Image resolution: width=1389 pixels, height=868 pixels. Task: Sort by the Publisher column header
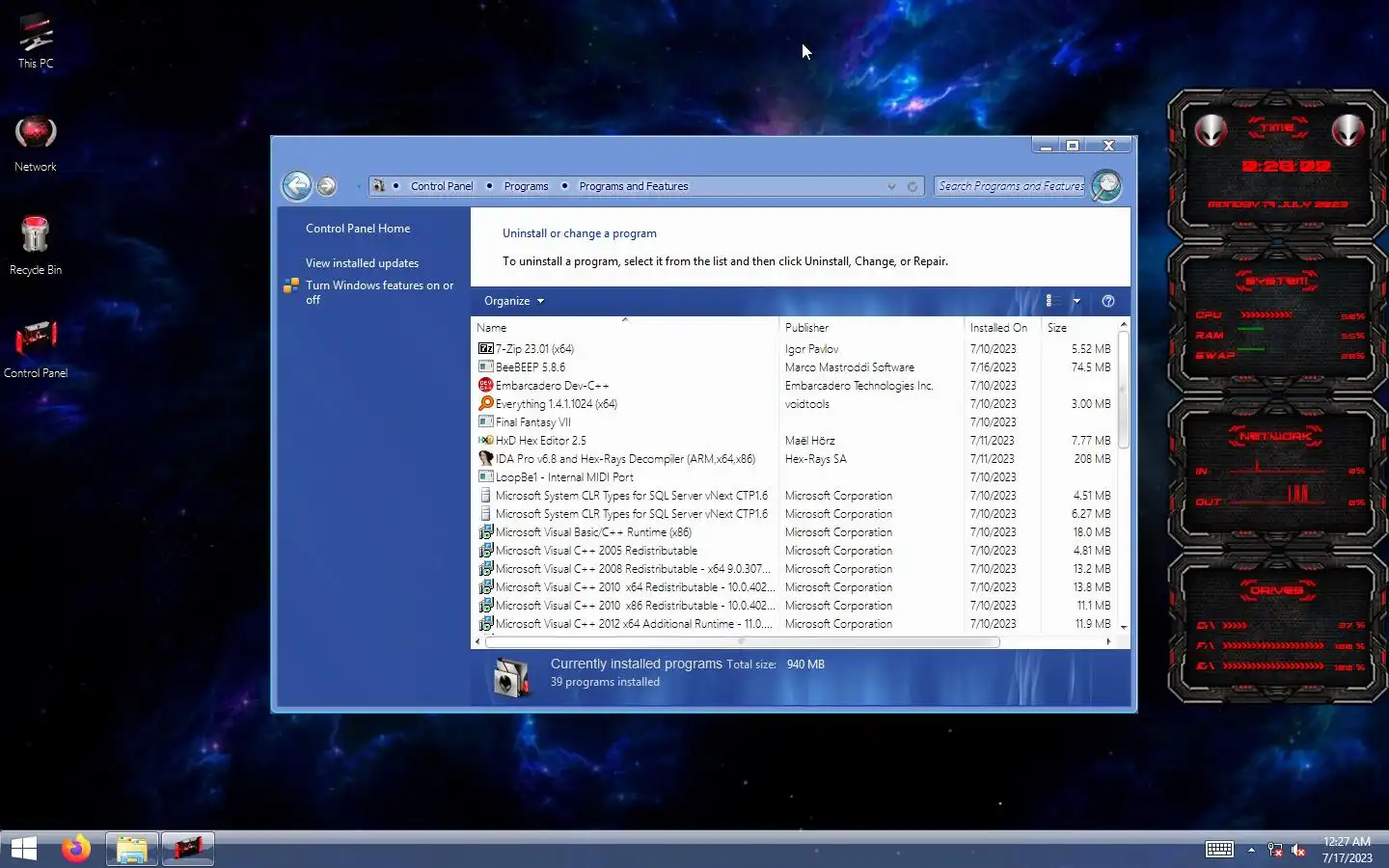pos(871,328)
